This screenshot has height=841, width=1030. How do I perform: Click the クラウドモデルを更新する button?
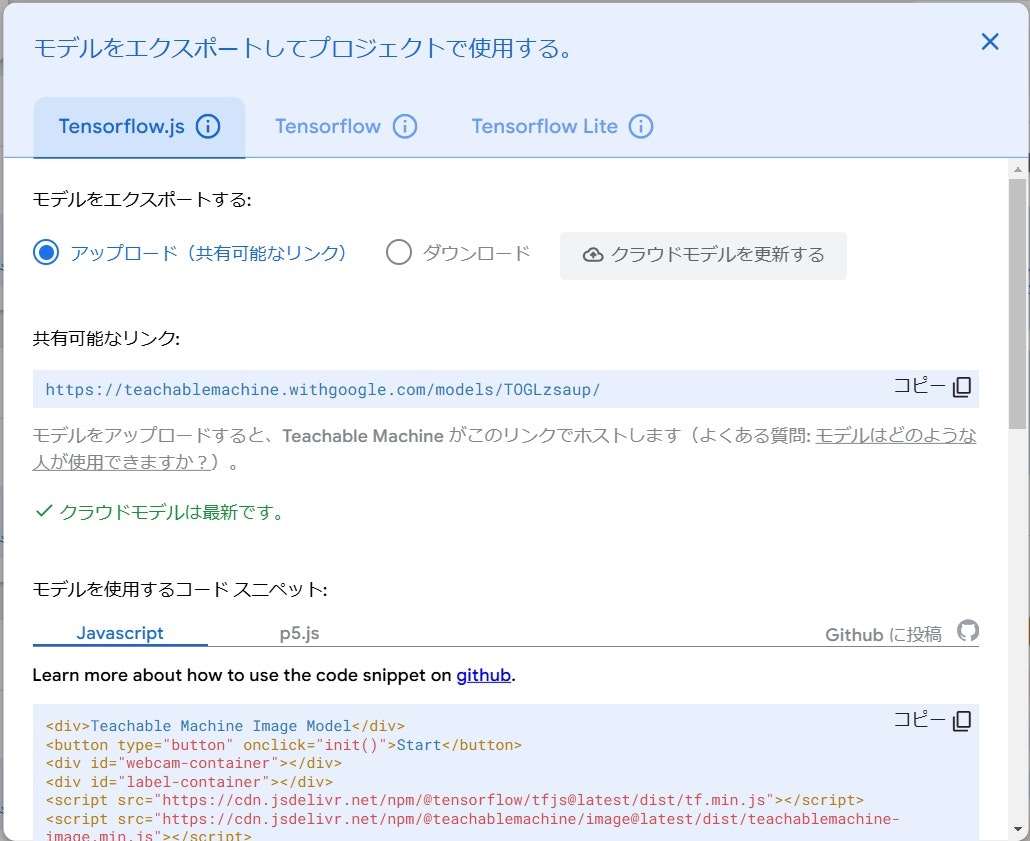click(x=703, y=256)
